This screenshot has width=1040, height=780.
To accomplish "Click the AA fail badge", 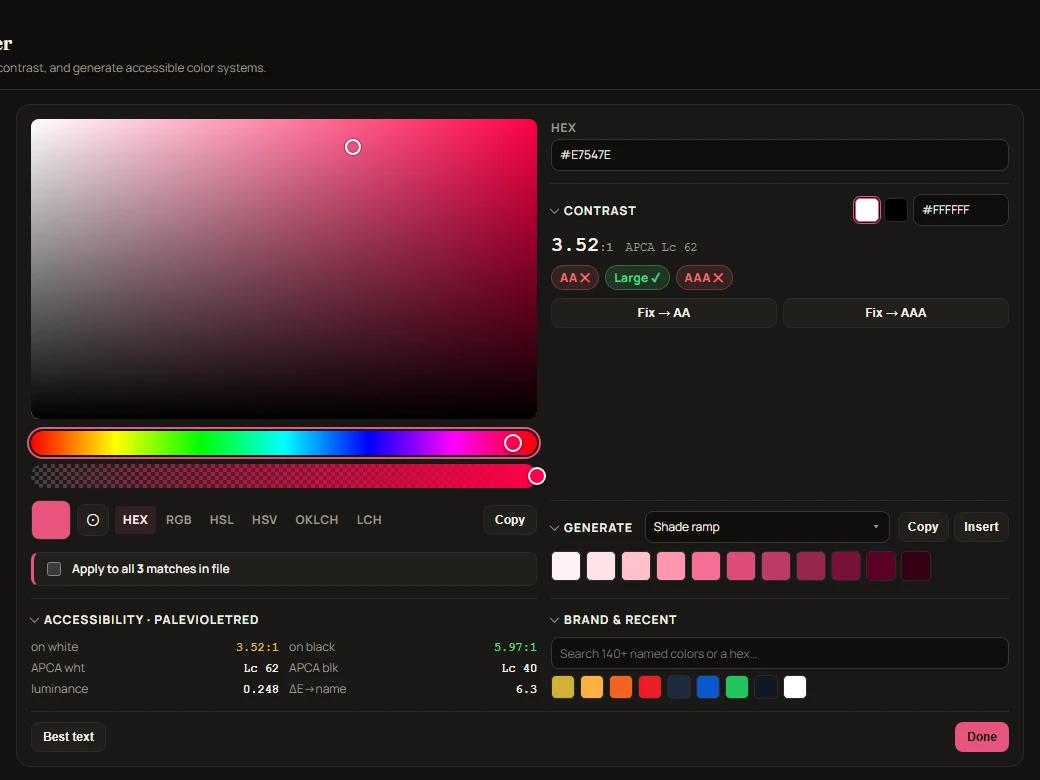I will 575,278.
